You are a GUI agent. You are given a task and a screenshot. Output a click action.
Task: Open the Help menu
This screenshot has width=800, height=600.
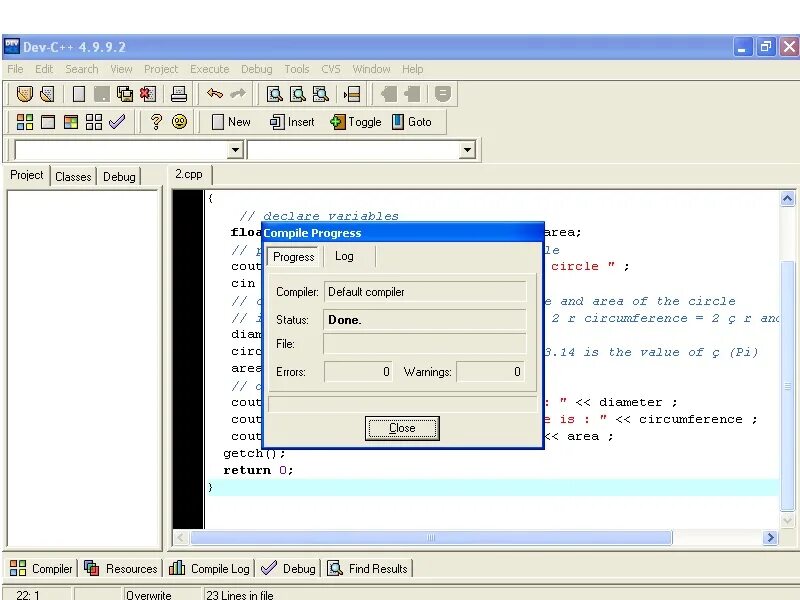point(412,69)
